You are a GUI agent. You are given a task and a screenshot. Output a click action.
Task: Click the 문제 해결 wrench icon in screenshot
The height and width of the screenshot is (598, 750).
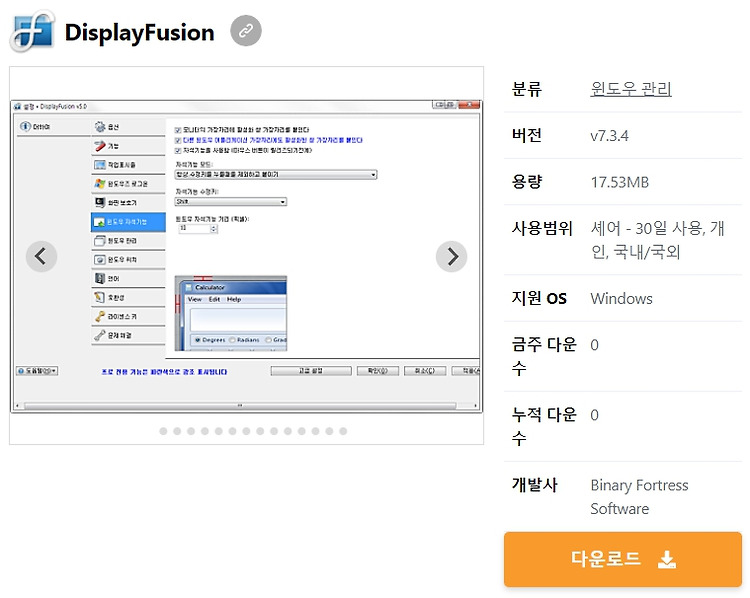pyautogui.click(x=100, y=335)
